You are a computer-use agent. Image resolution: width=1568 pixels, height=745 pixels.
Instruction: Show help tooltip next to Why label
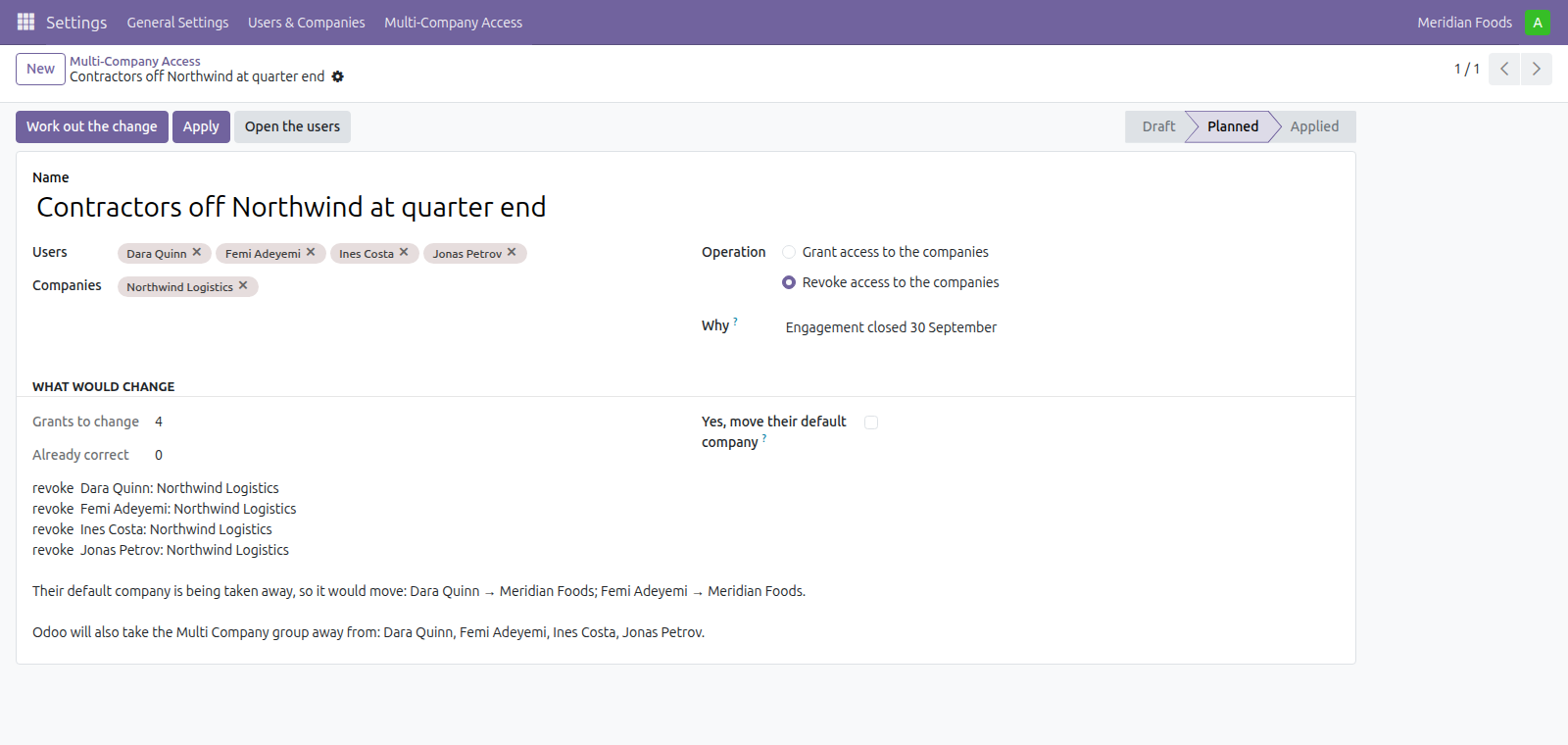point(735,321)
